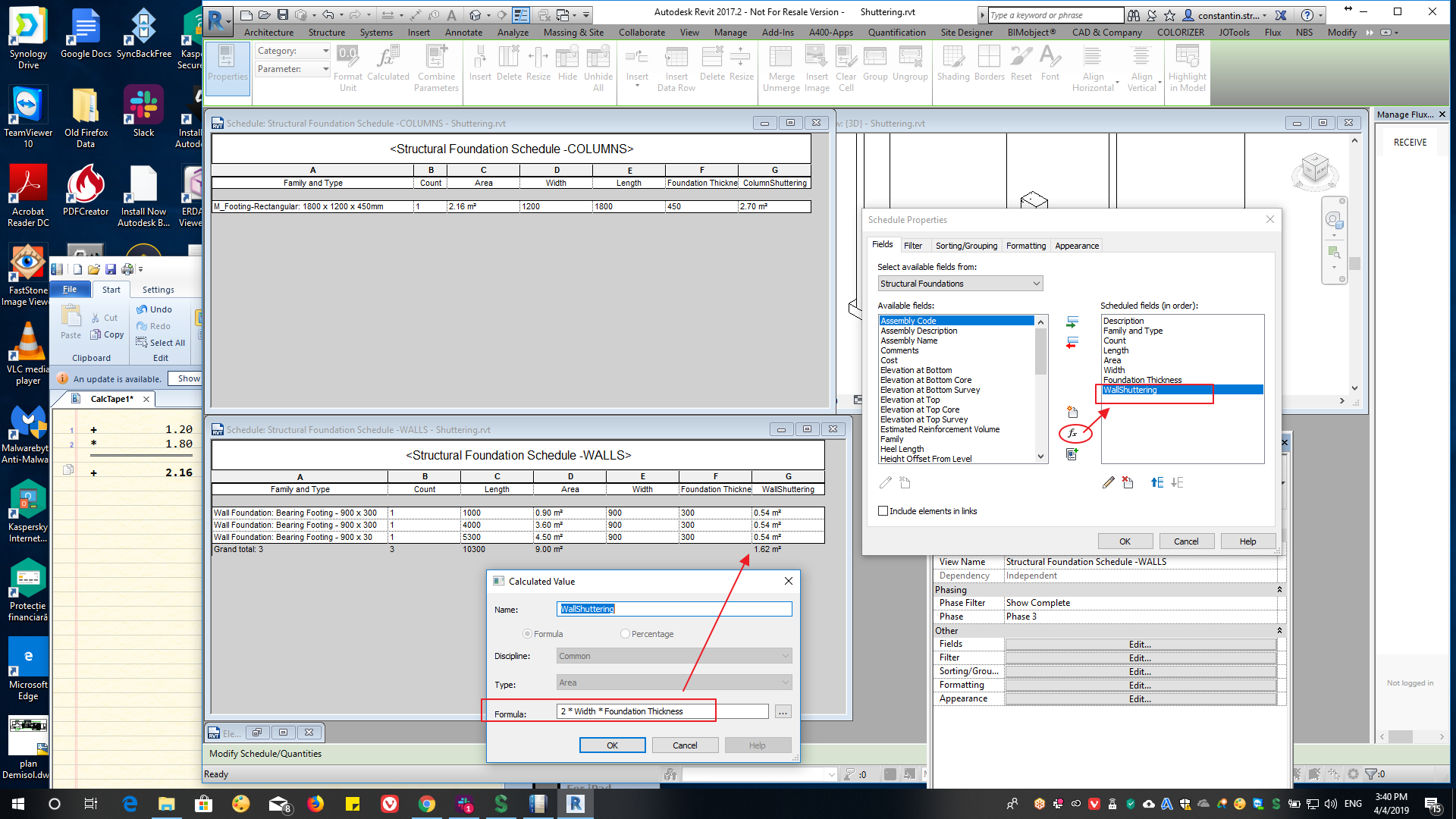1456x819 pixels.
Task: Click the Highlight in Model ribbon icon
Action: (x=1187, y=67)
